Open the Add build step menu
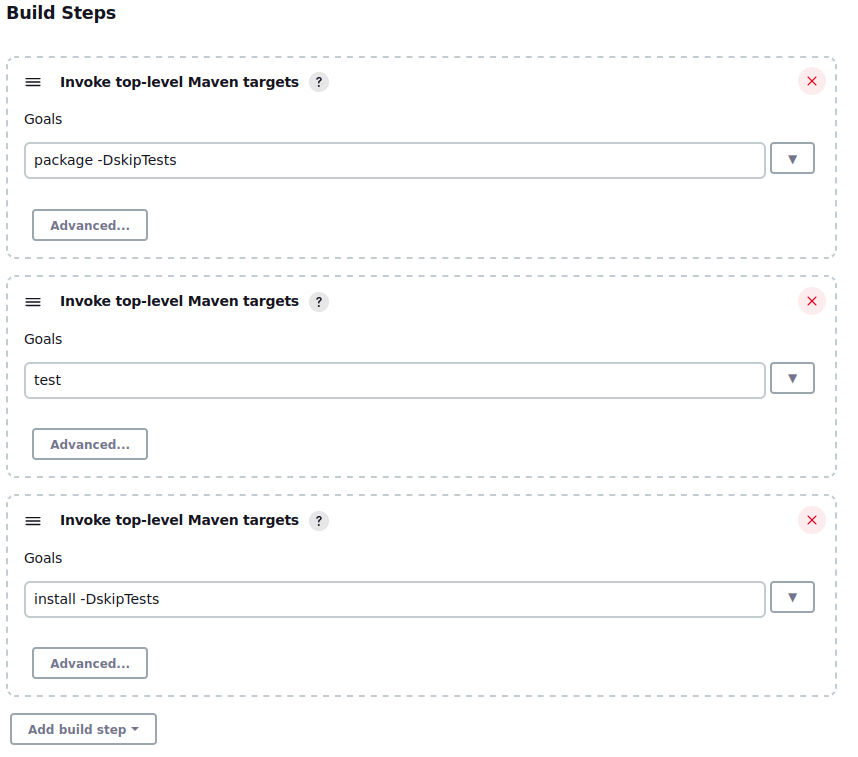 tap(83, 729)
